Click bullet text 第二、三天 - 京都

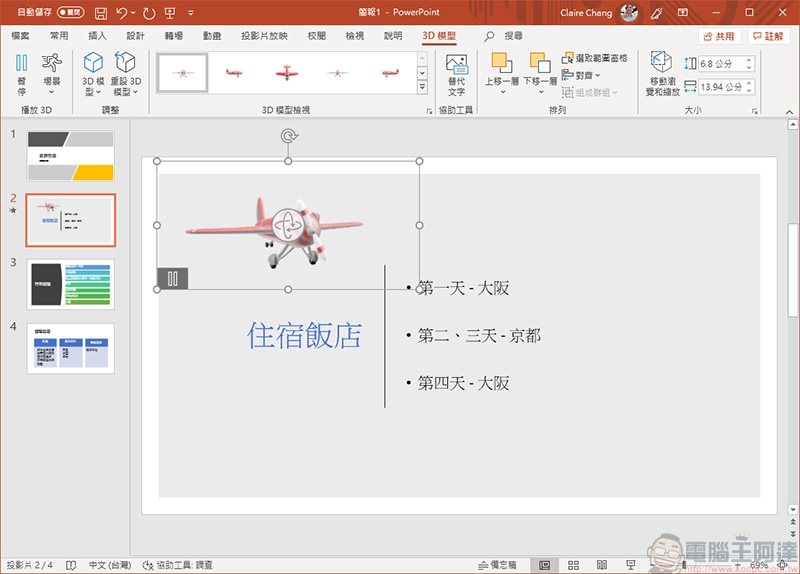pos(479,335)
